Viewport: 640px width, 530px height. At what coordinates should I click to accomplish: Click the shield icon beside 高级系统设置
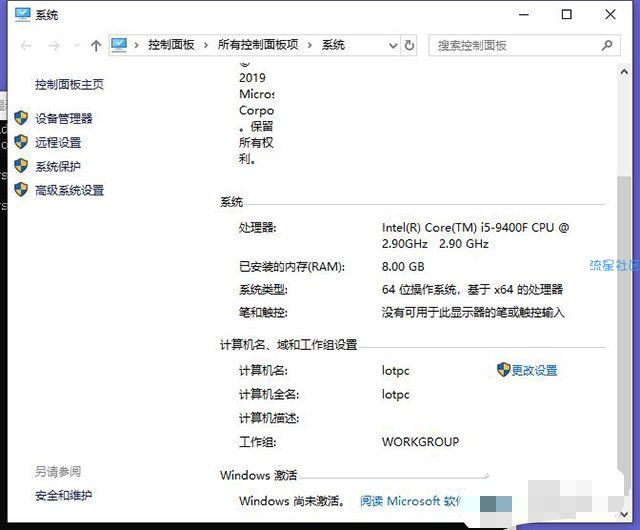point(21,189)
